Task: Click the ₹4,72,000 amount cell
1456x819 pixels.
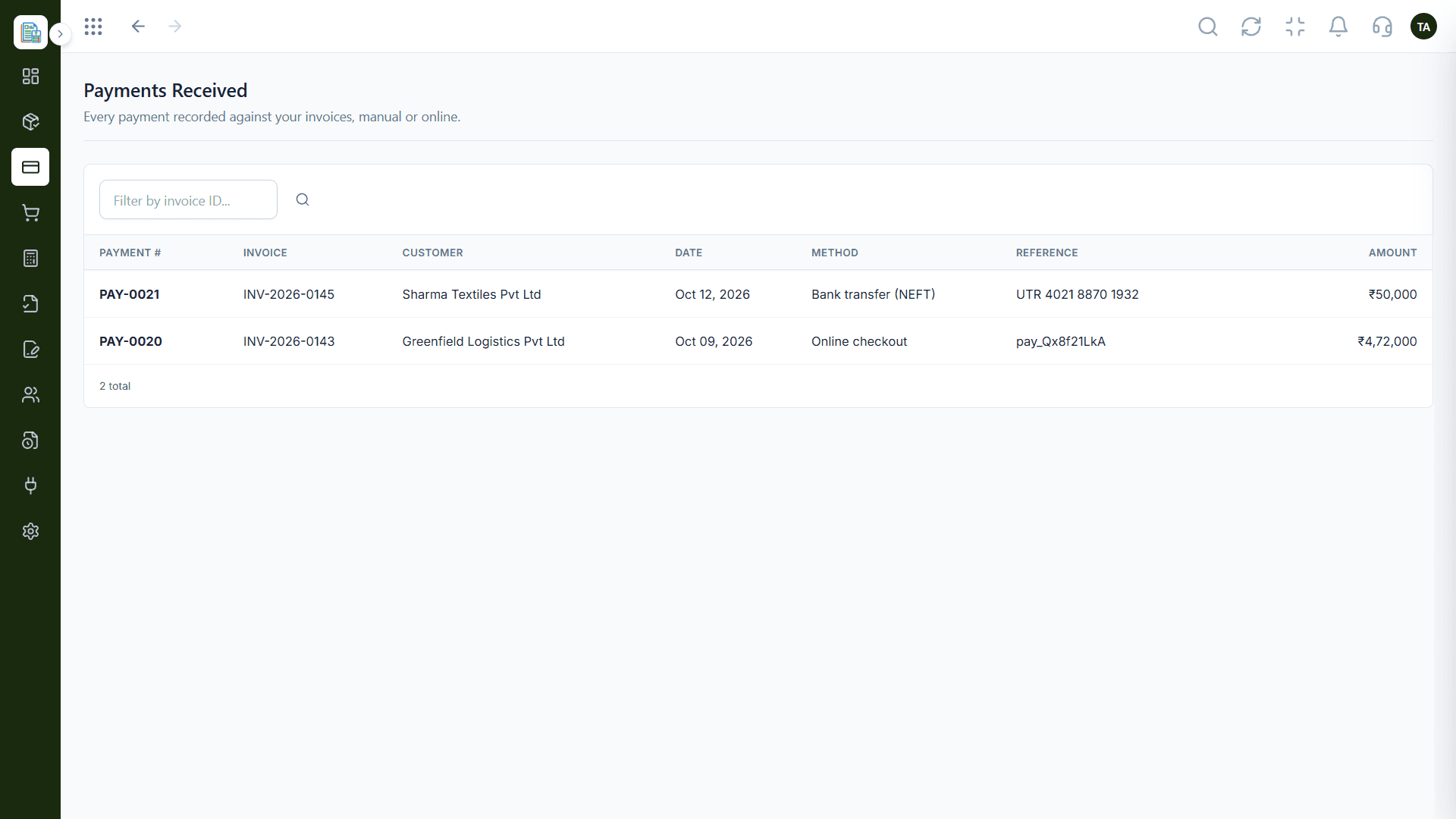Action: [x=1388, y=341]
